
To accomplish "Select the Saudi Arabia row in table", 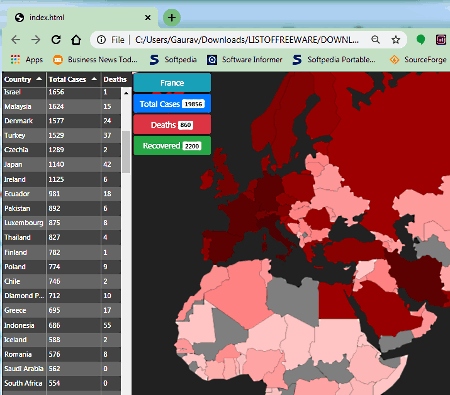I will pyautogui.click(x=62, y=369).
